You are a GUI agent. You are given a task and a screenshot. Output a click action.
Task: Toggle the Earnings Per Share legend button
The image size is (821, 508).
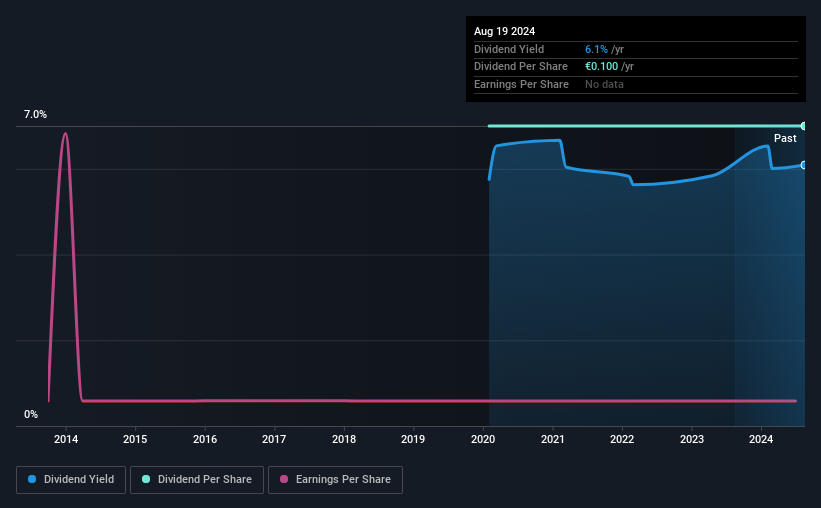point(335,480)
